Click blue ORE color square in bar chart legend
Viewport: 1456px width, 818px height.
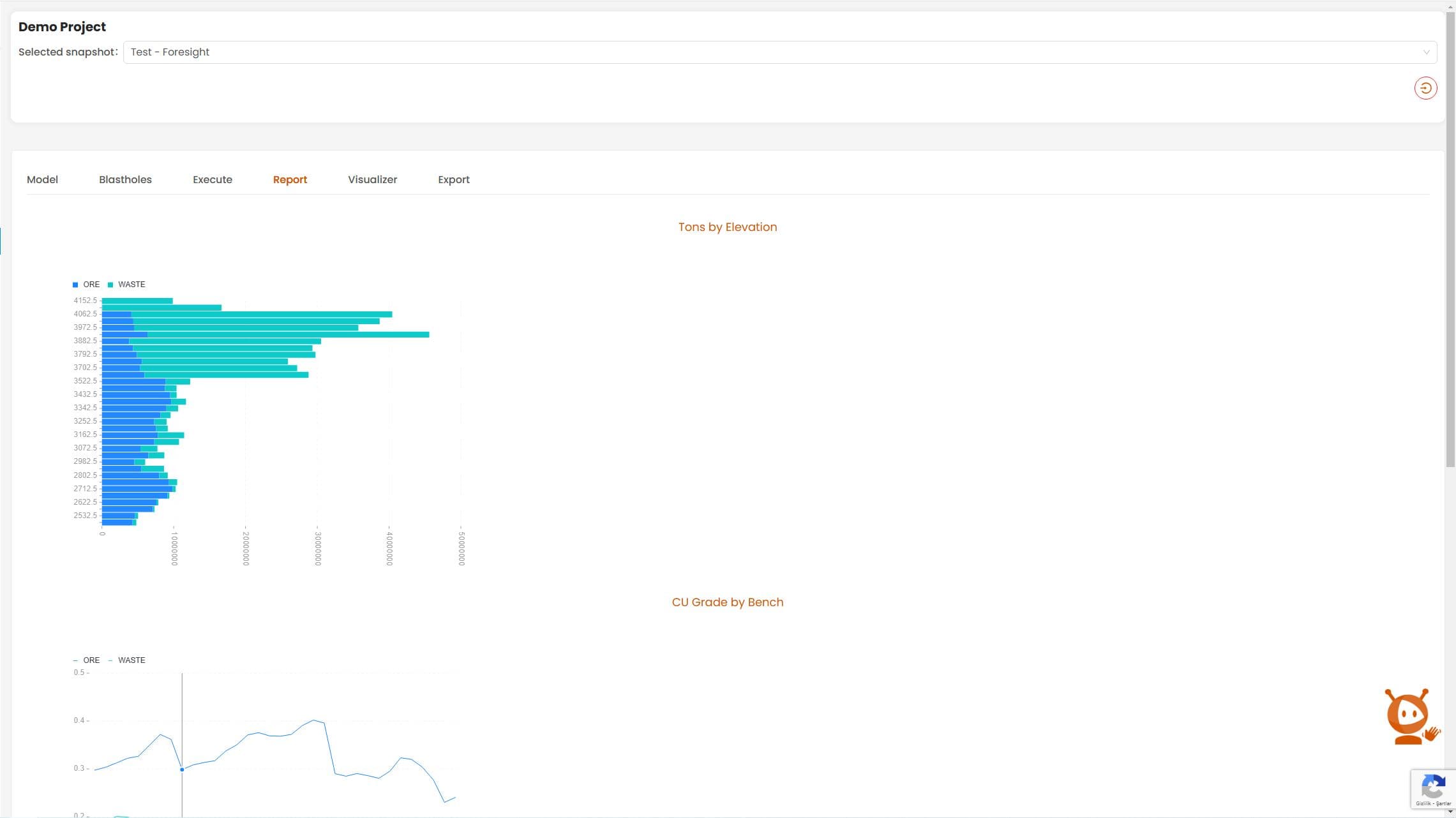pyautogui.click(x=75, y=285)
